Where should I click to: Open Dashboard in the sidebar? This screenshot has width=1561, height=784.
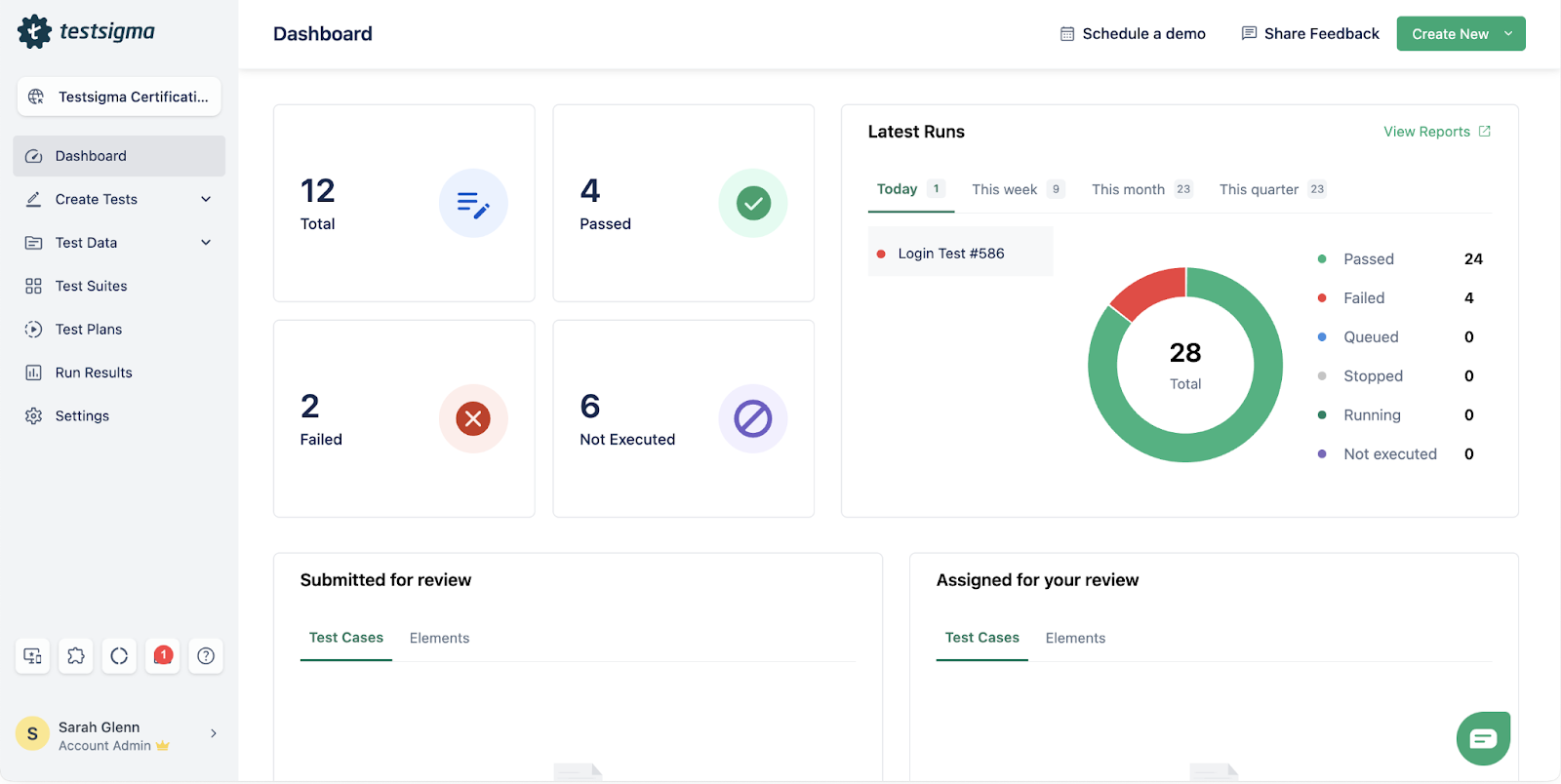(119, 156)
